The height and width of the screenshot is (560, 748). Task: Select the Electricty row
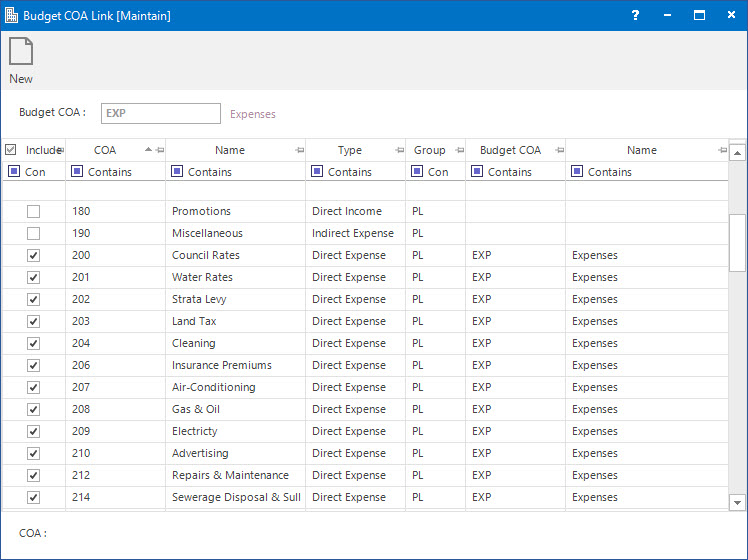[194, 431]
